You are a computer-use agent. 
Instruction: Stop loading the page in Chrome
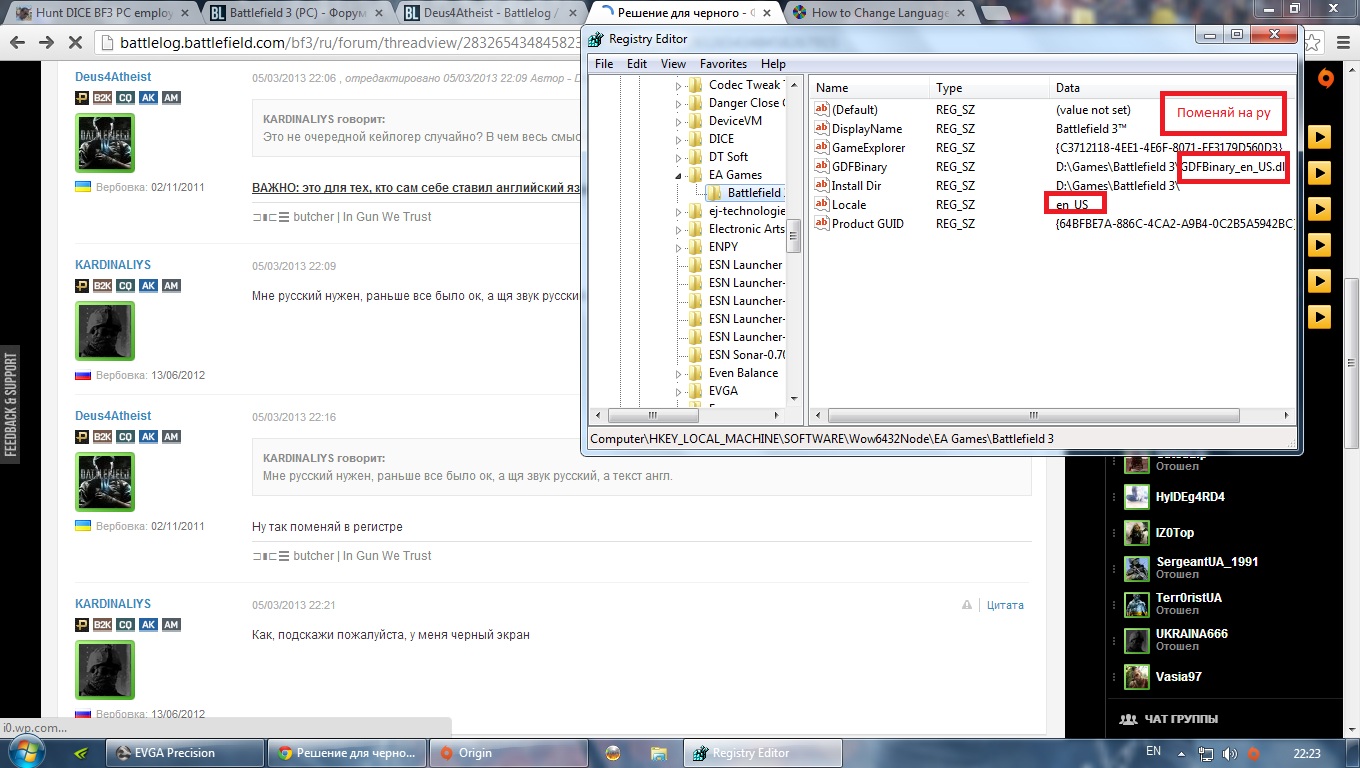point(77,43)
